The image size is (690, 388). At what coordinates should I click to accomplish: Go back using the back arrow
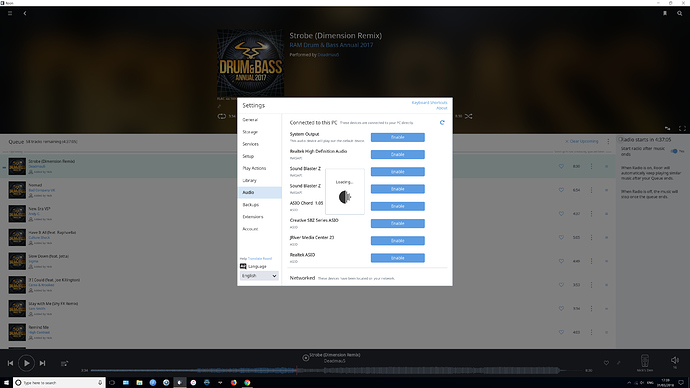pos(25,13)
